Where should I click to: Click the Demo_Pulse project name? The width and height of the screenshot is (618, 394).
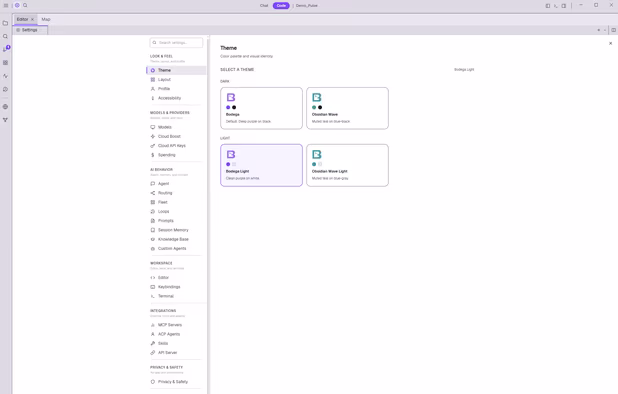point(307,6)
